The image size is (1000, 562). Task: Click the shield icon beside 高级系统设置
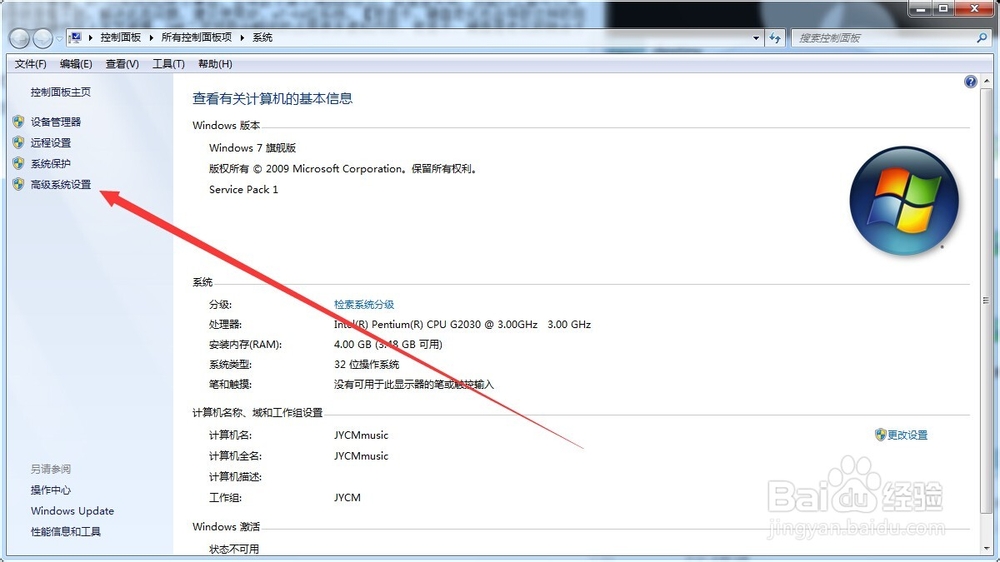coord(18,185)
